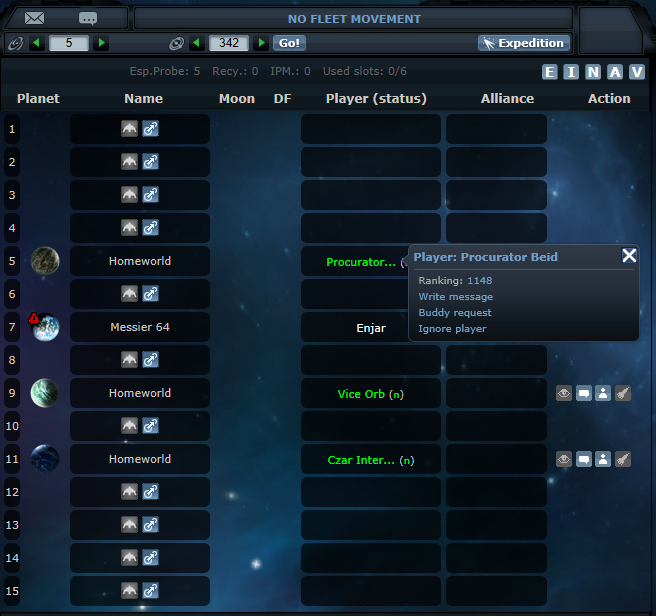Message Vice Orb via chat icon
Image resolution: width=656 pixels, height=616 pixels.
[584, 393]
